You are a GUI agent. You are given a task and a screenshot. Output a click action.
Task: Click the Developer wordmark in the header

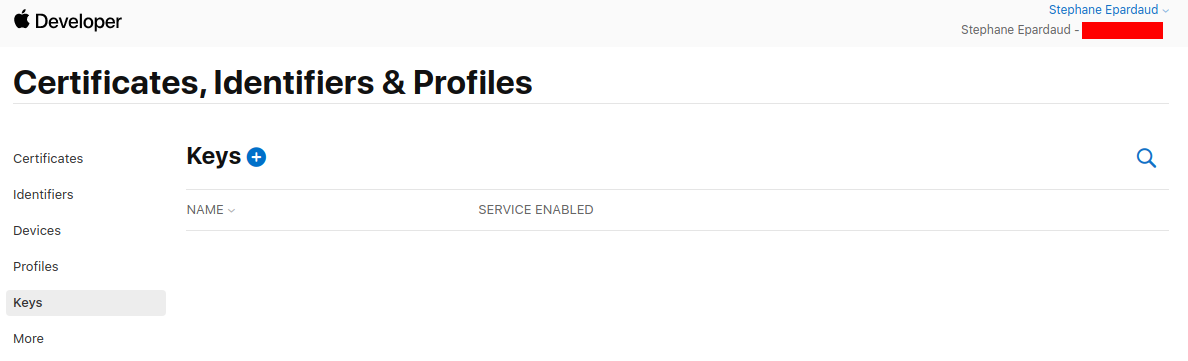[x=78, y=22]
